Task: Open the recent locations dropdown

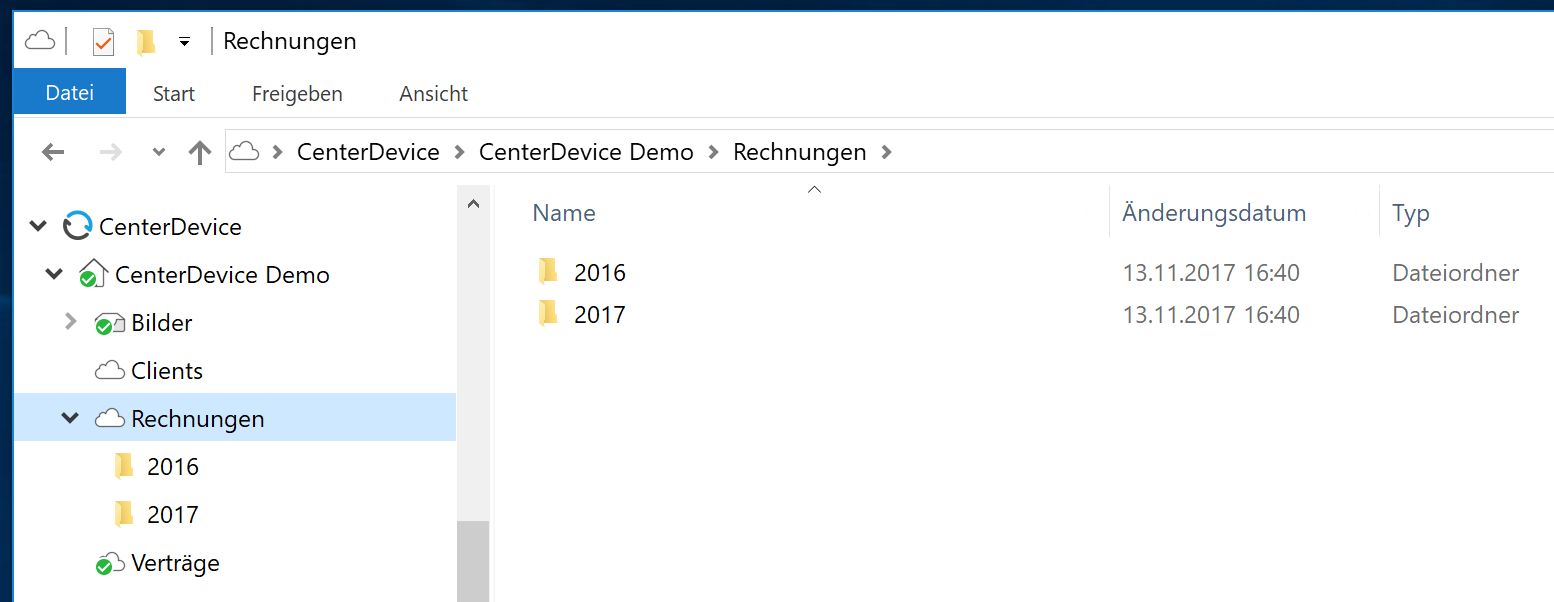Action: (158, 153)
